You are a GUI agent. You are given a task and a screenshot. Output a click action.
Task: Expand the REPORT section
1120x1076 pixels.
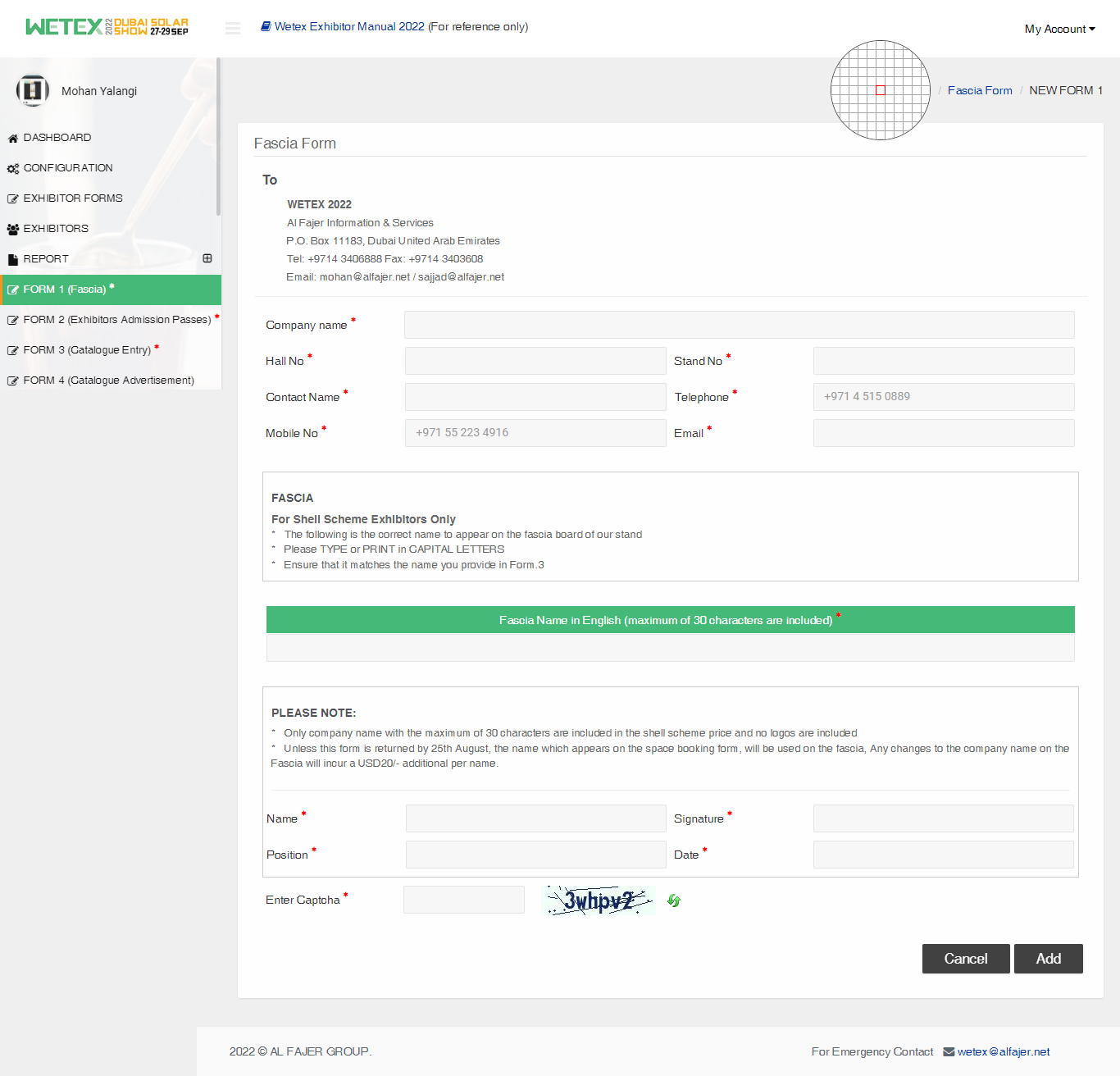coord(207,258)
